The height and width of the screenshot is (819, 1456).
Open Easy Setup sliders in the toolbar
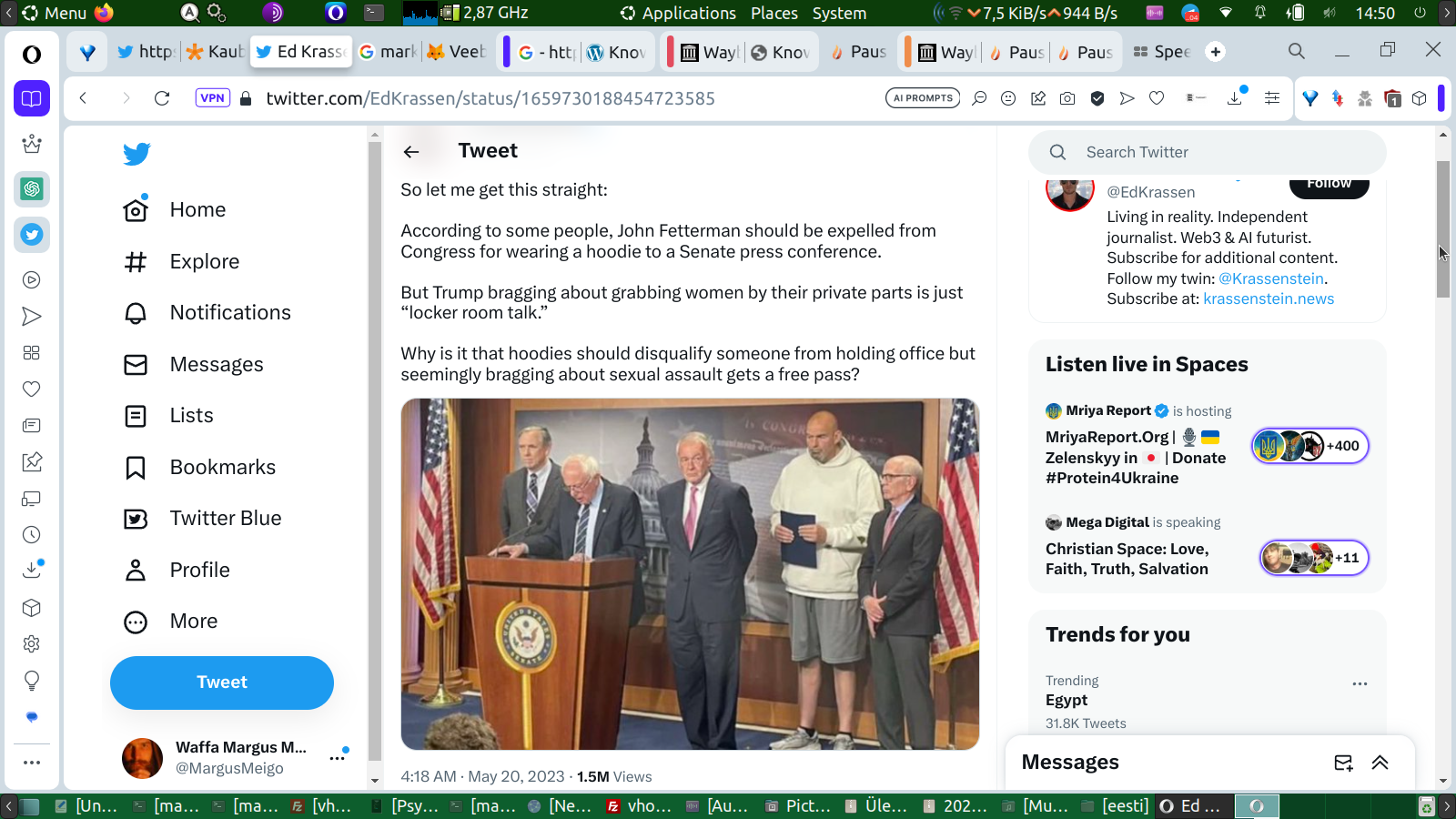coord(1272,98)
